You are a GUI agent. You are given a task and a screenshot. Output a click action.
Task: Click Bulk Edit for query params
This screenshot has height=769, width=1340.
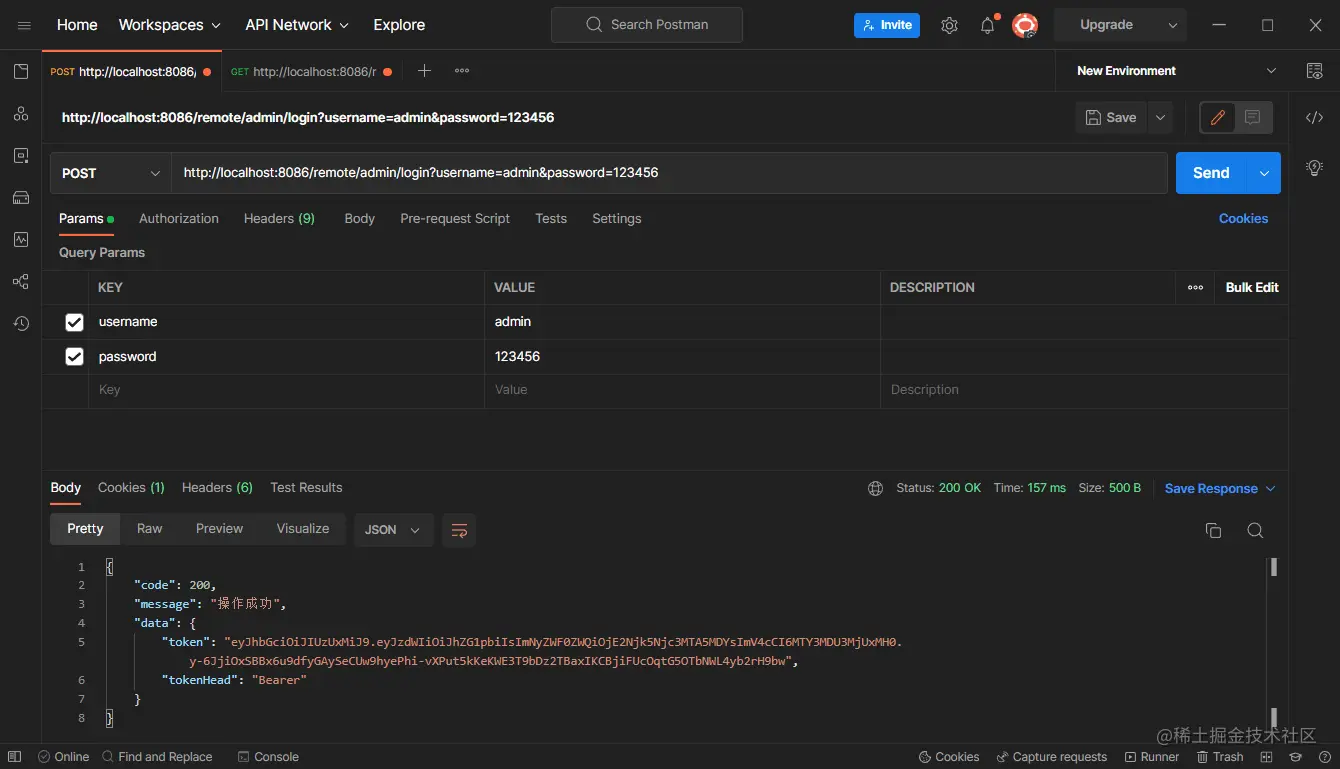tap(1252, 287)
